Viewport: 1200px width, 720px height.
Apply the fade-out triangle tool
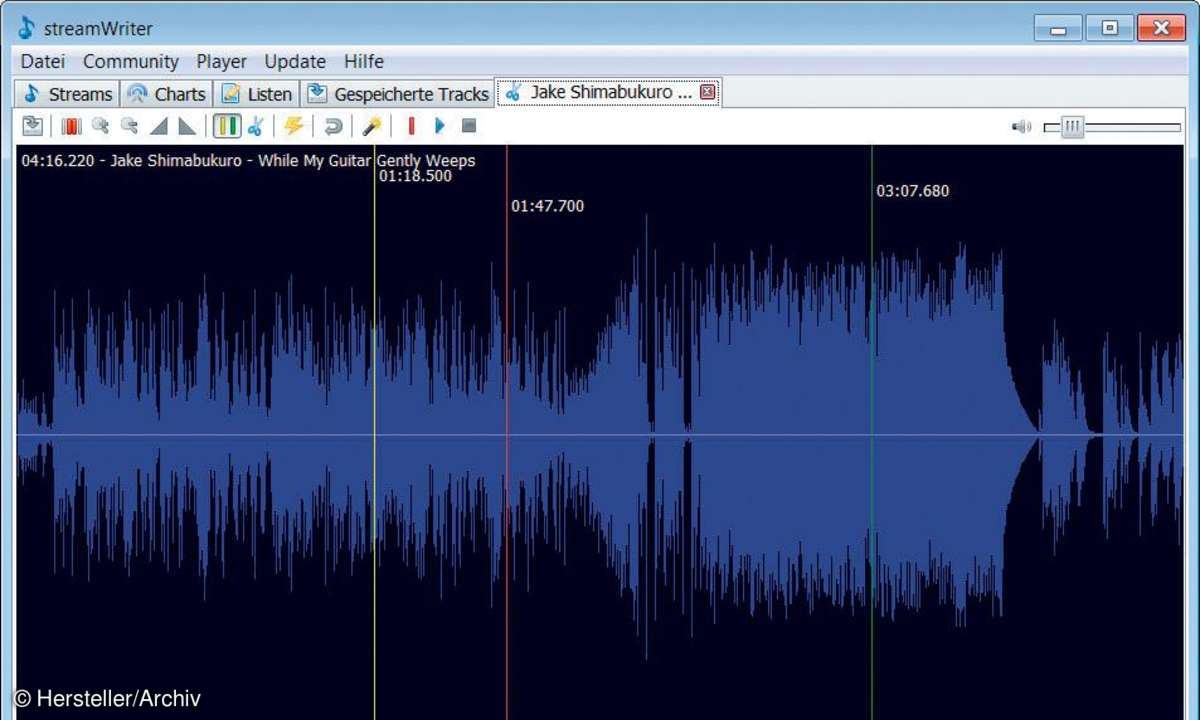point(187,126)
